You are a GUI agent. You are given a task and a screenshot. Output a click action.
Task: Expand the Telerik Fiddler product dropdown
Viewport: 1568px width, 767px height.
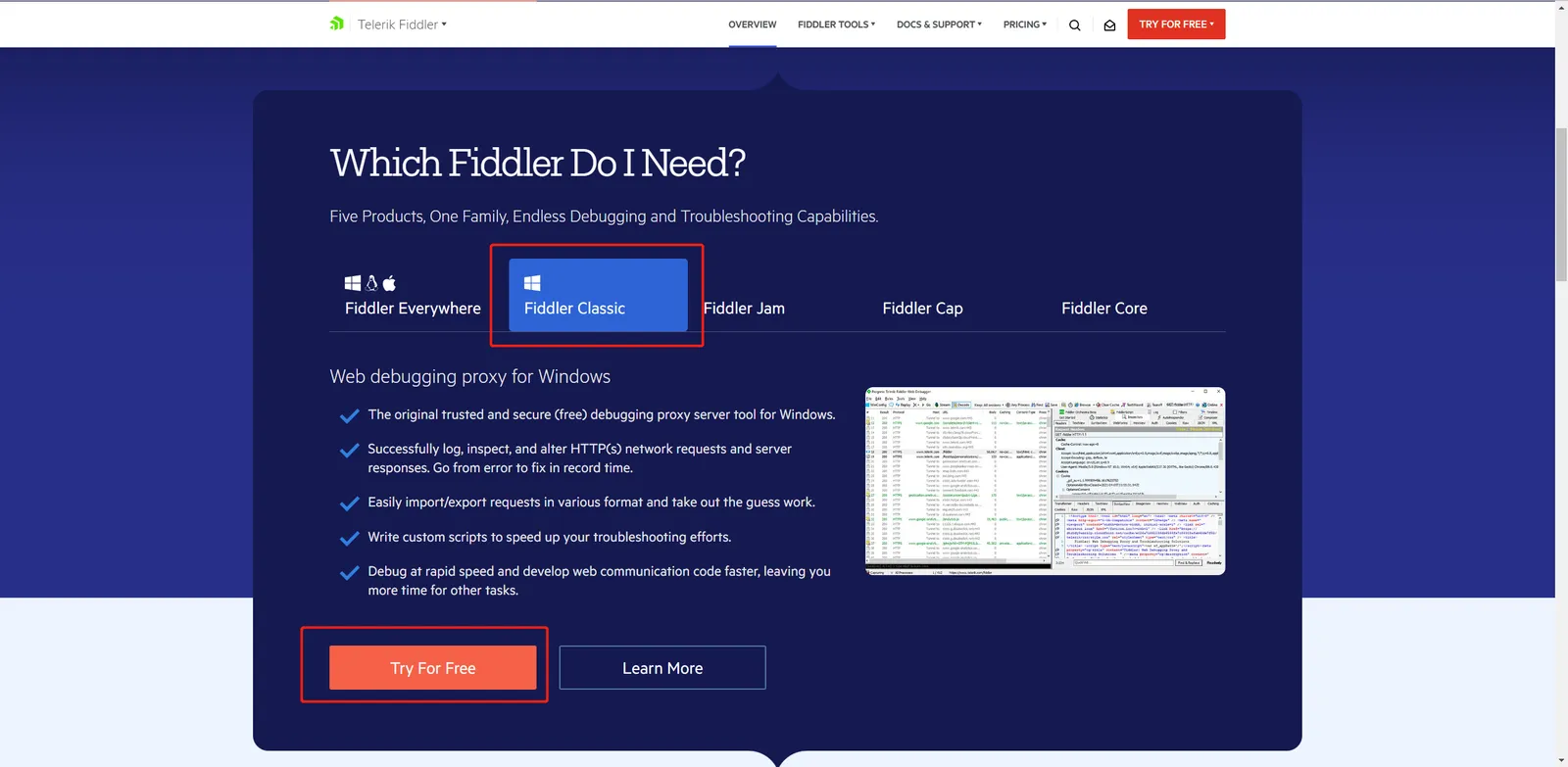tap(402, 24)
